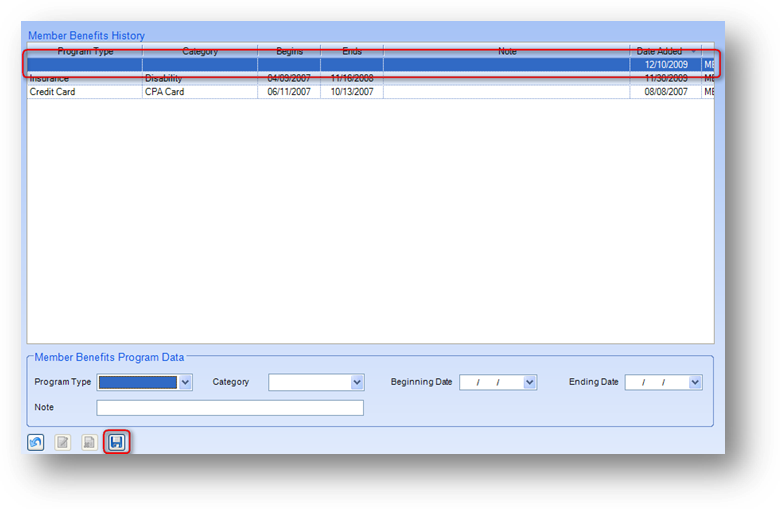Click the disabled new record document icon
780x509 pixels.
tap(90, 442)
